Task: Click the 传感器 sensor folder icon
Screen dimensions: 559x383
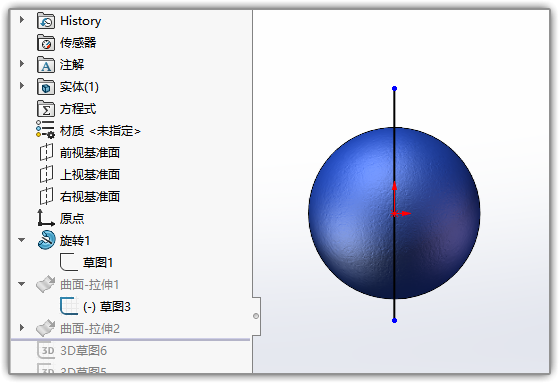Action: (46, 43)
